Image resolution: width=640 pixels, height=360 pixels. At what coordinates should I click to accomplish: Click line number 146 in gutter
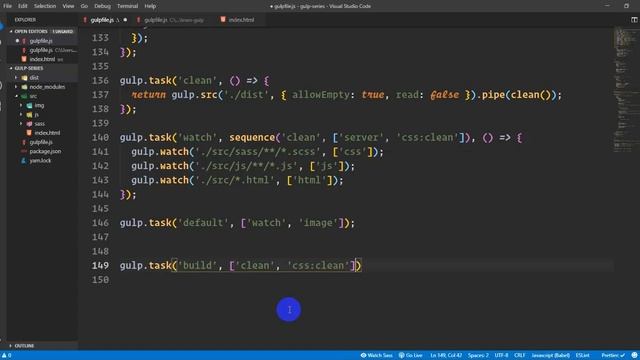point(100,223)
